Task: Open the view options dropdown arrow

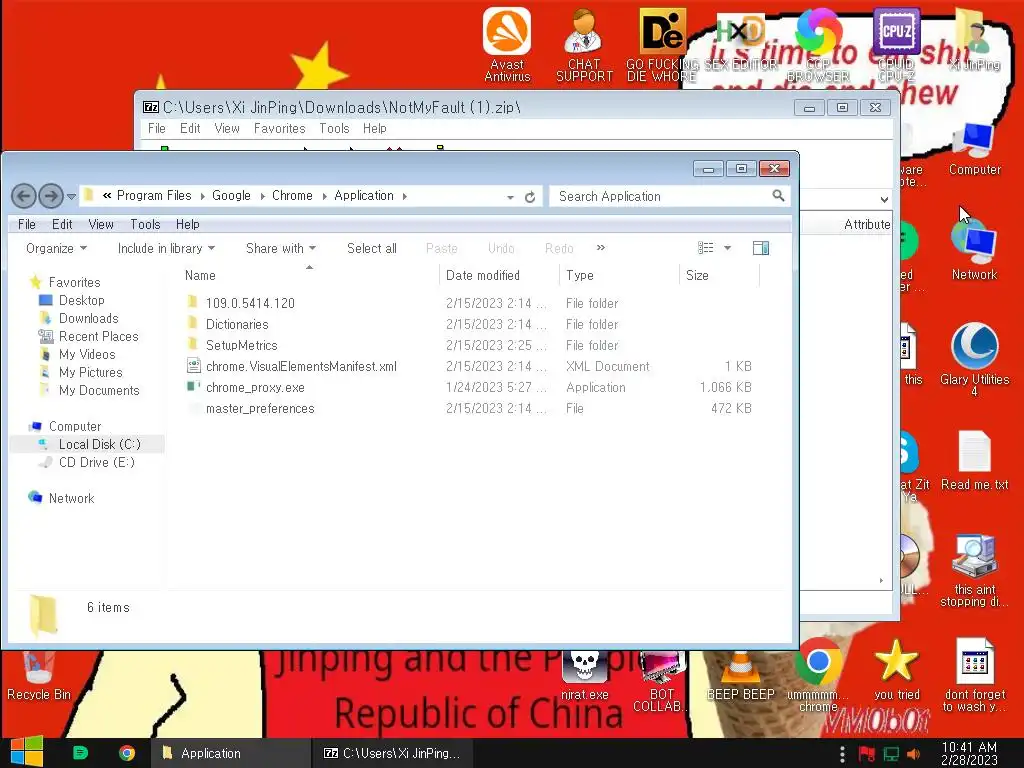Action: point(728,248)
